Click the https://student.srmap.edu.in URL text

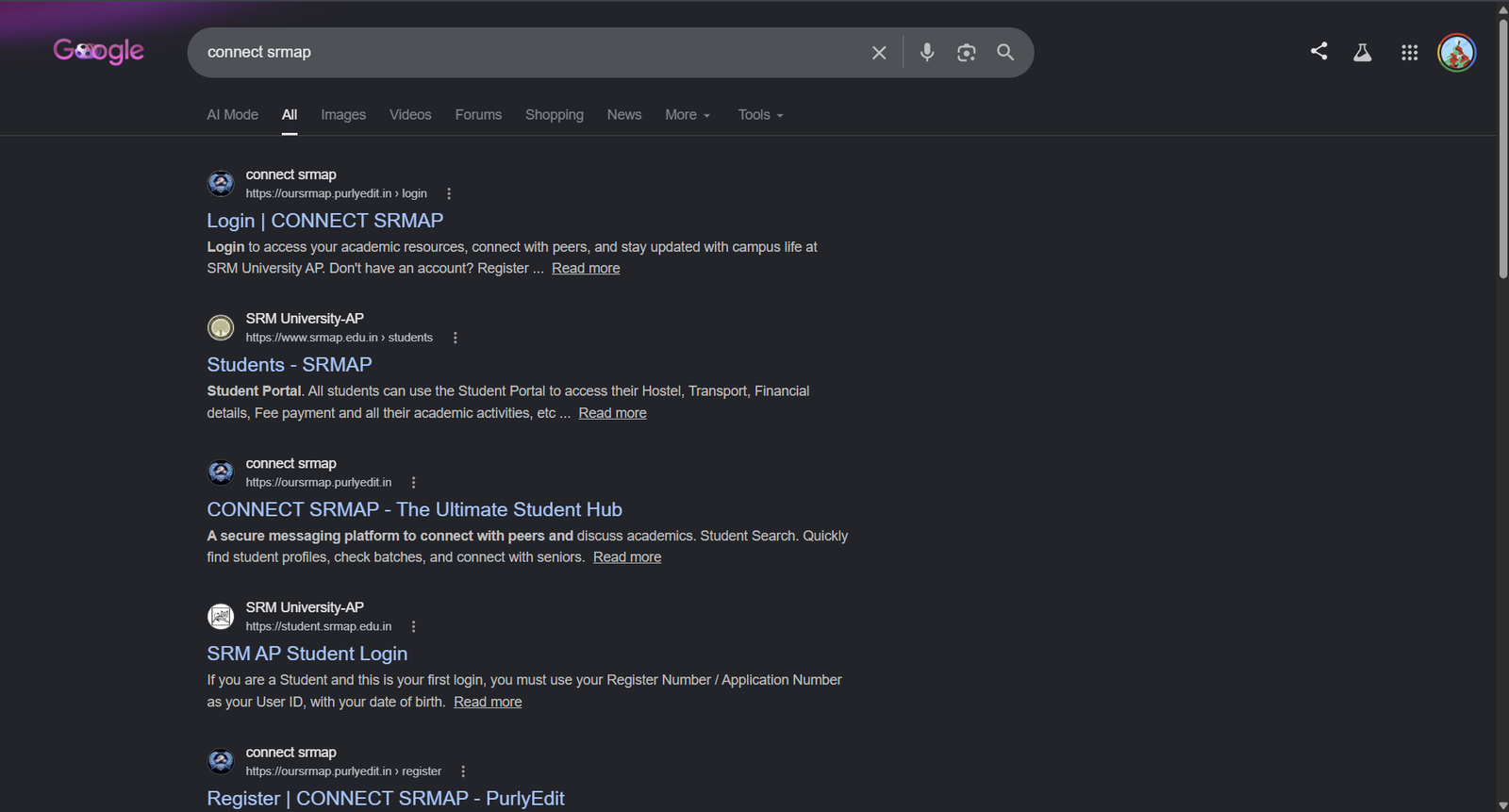(x=319, y=626)
